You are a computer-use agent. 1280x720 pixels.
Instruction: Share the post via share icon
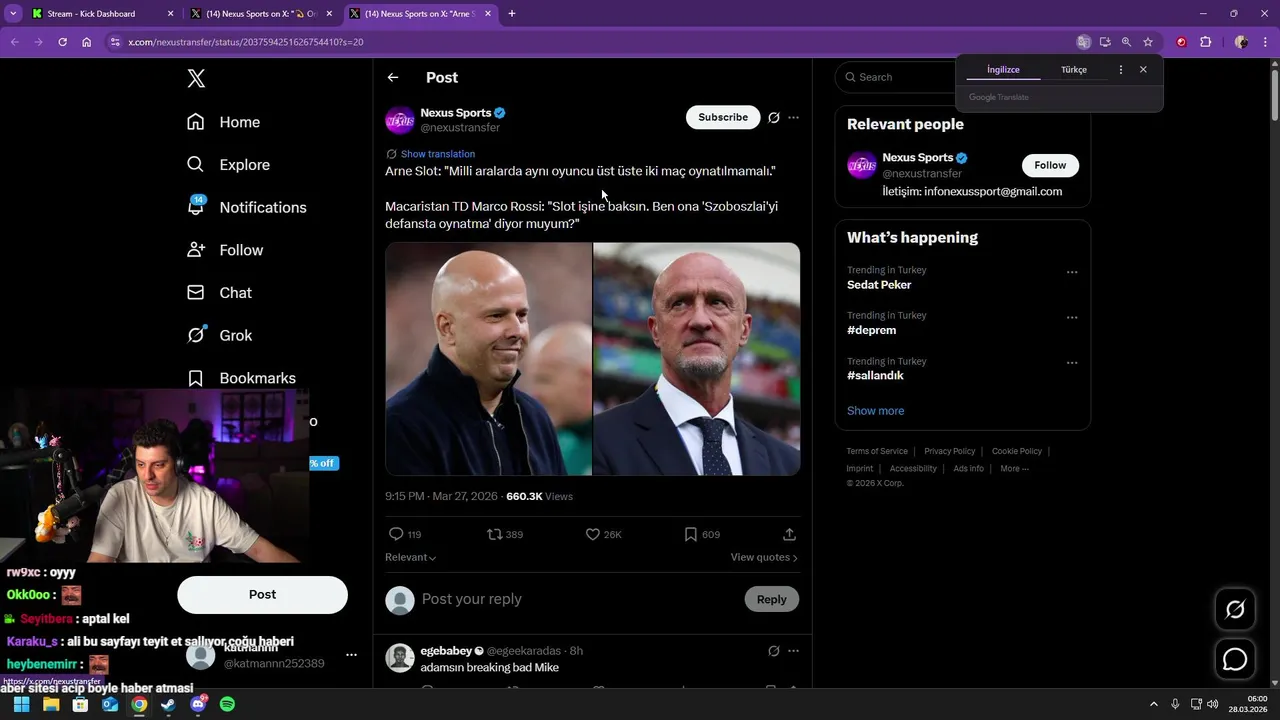789,534
